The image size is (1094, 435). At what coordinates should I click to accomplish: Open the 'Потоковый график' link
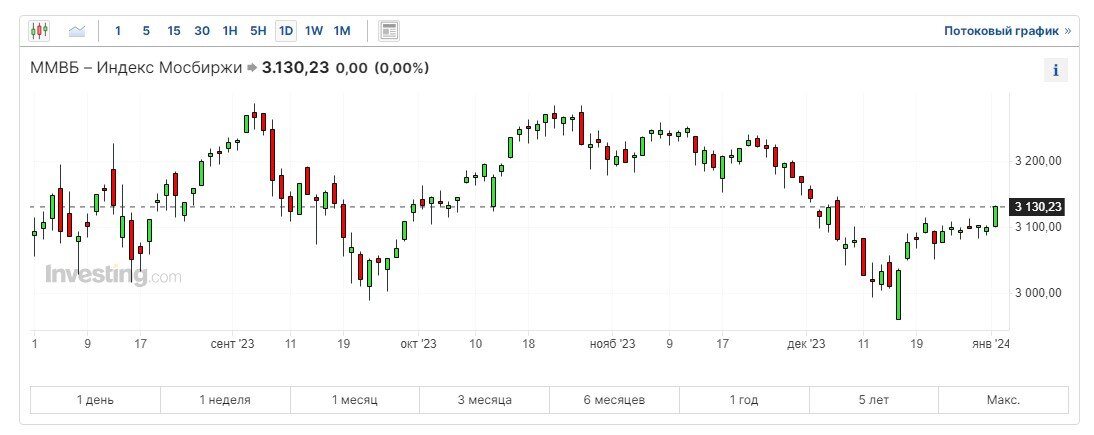[1007, 31]
